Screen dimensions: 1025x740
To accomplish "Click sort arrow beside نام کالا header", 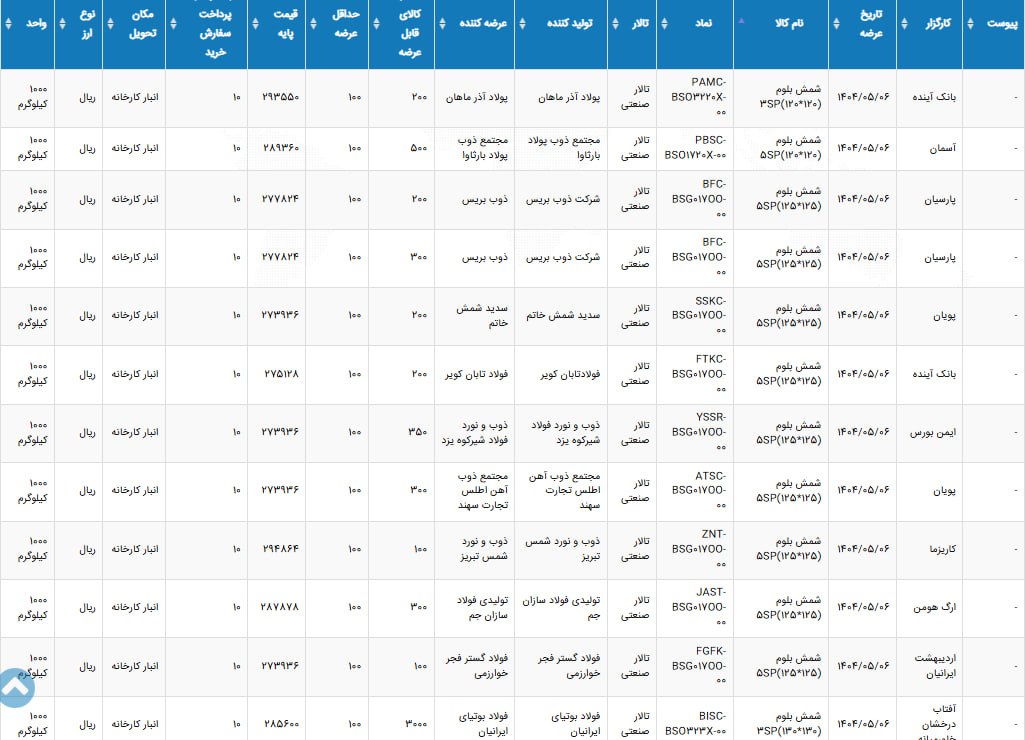I will click(741, 20).
